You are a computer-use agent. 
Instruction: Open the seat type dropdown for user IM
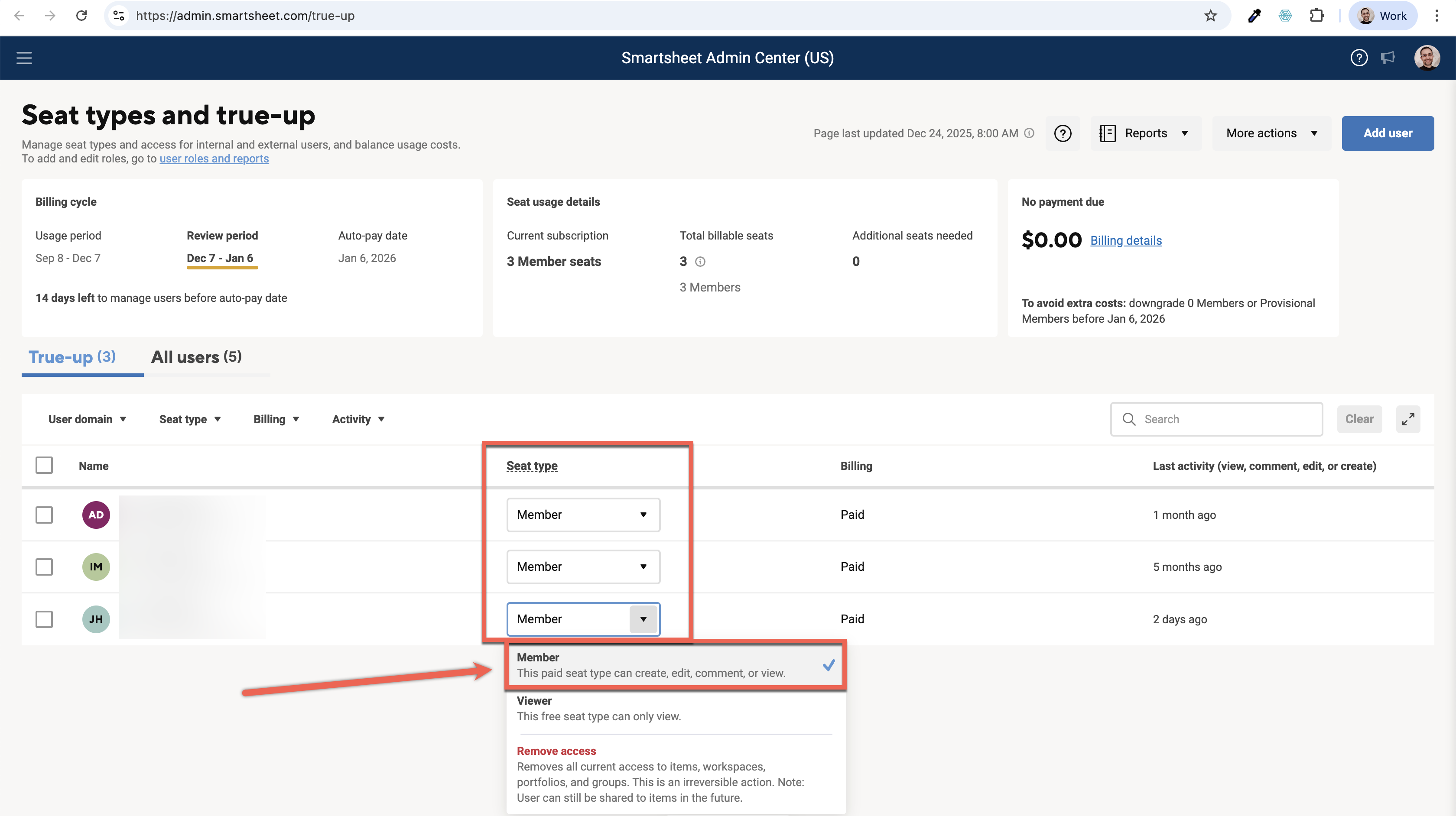point(583,567)
